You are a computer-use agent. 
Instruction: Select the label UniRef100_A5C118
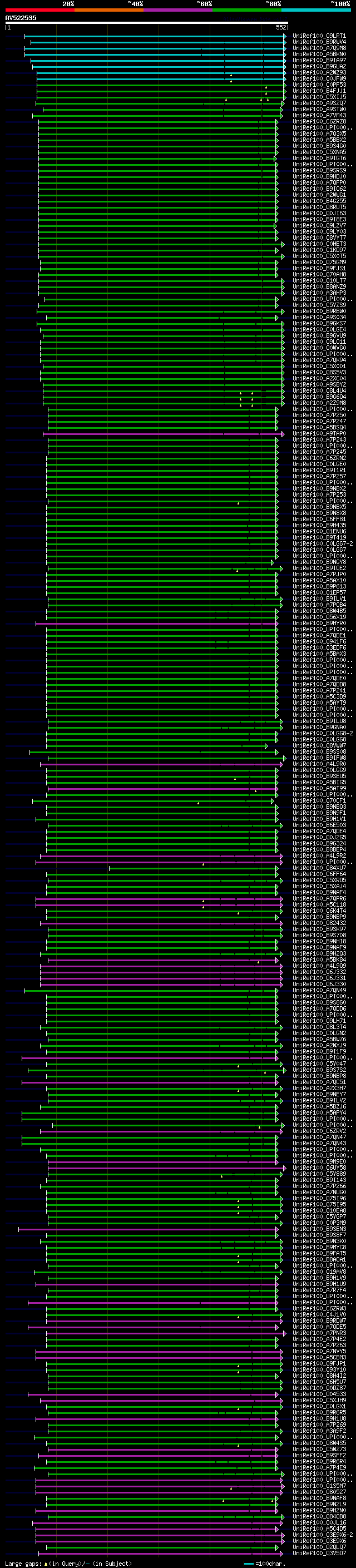tap(319, 904)
